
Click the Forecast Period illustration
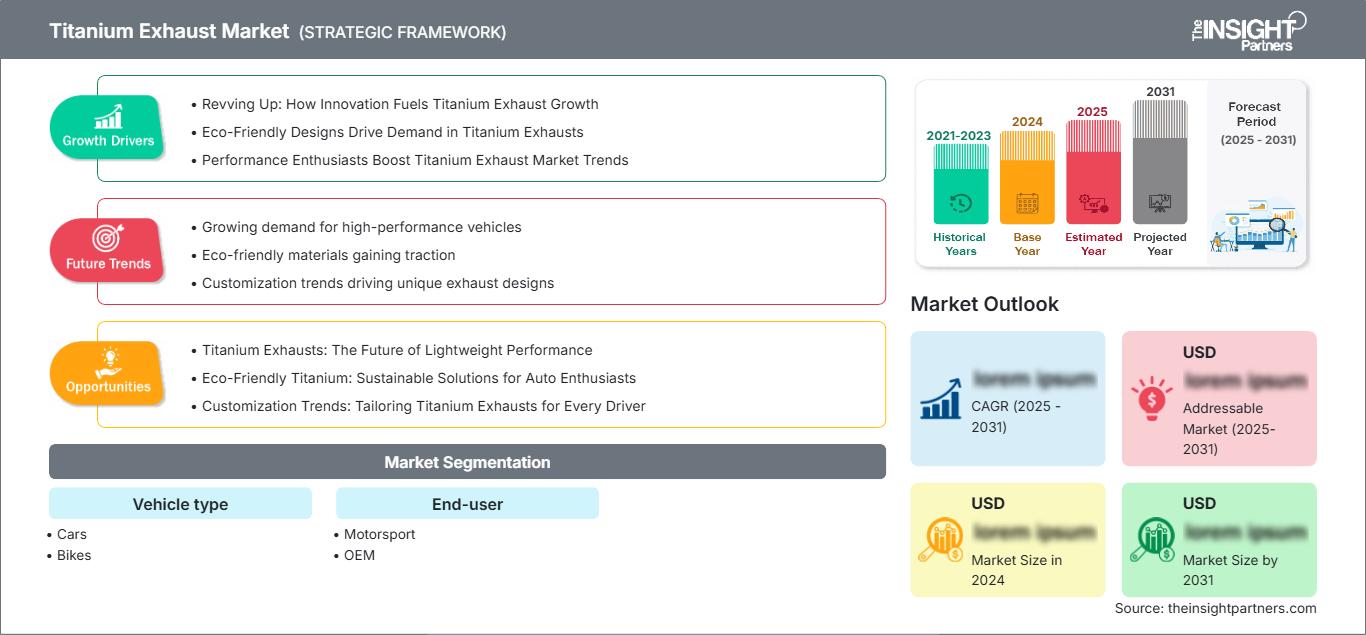click(x=1254, y=227)
